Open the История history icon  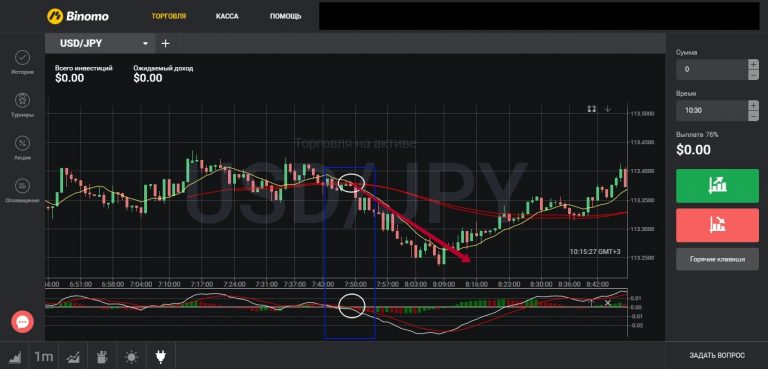(x=22, y=58)
